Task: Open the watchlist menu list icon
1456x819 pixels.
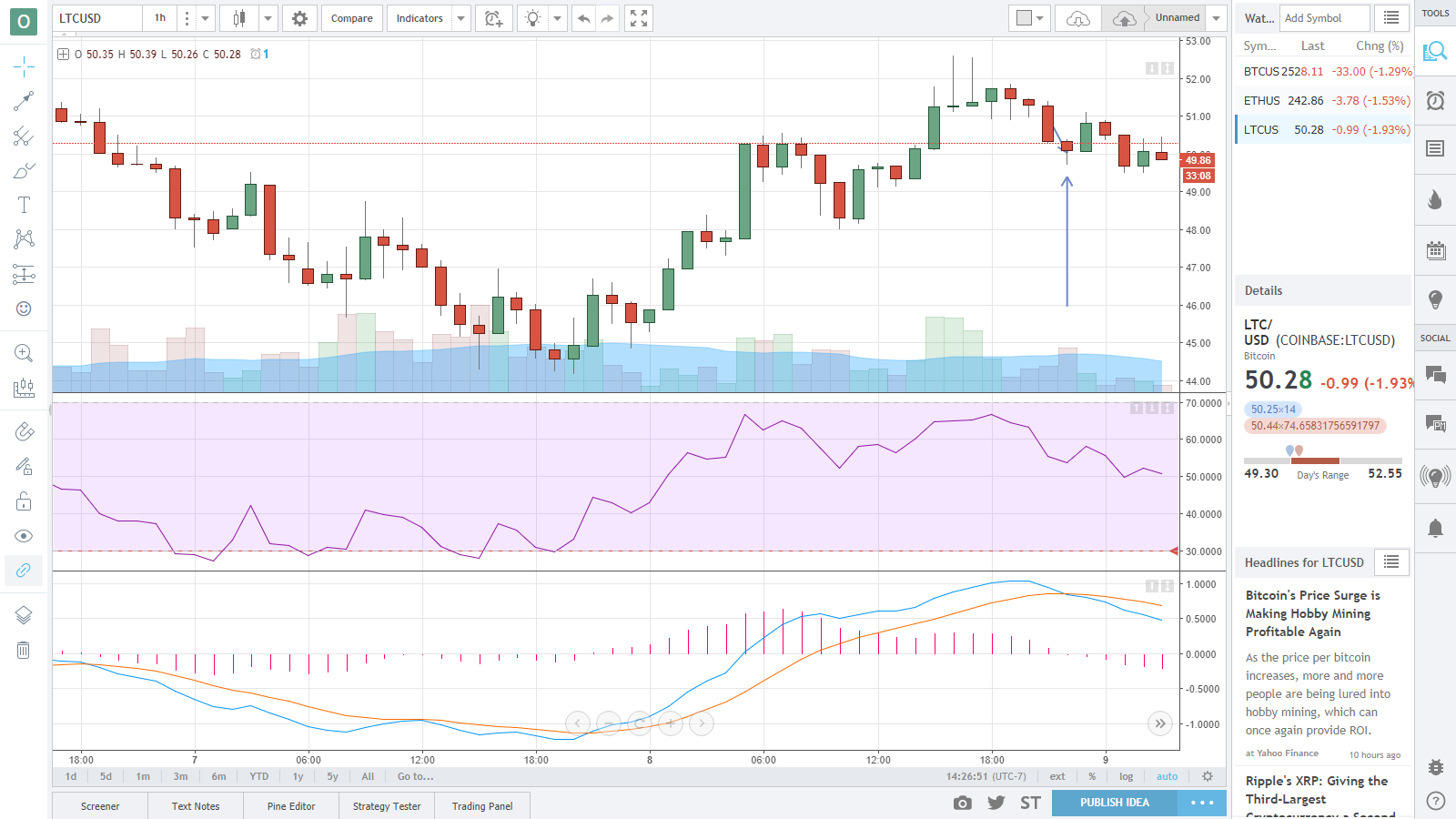Action: [1391, 18]
